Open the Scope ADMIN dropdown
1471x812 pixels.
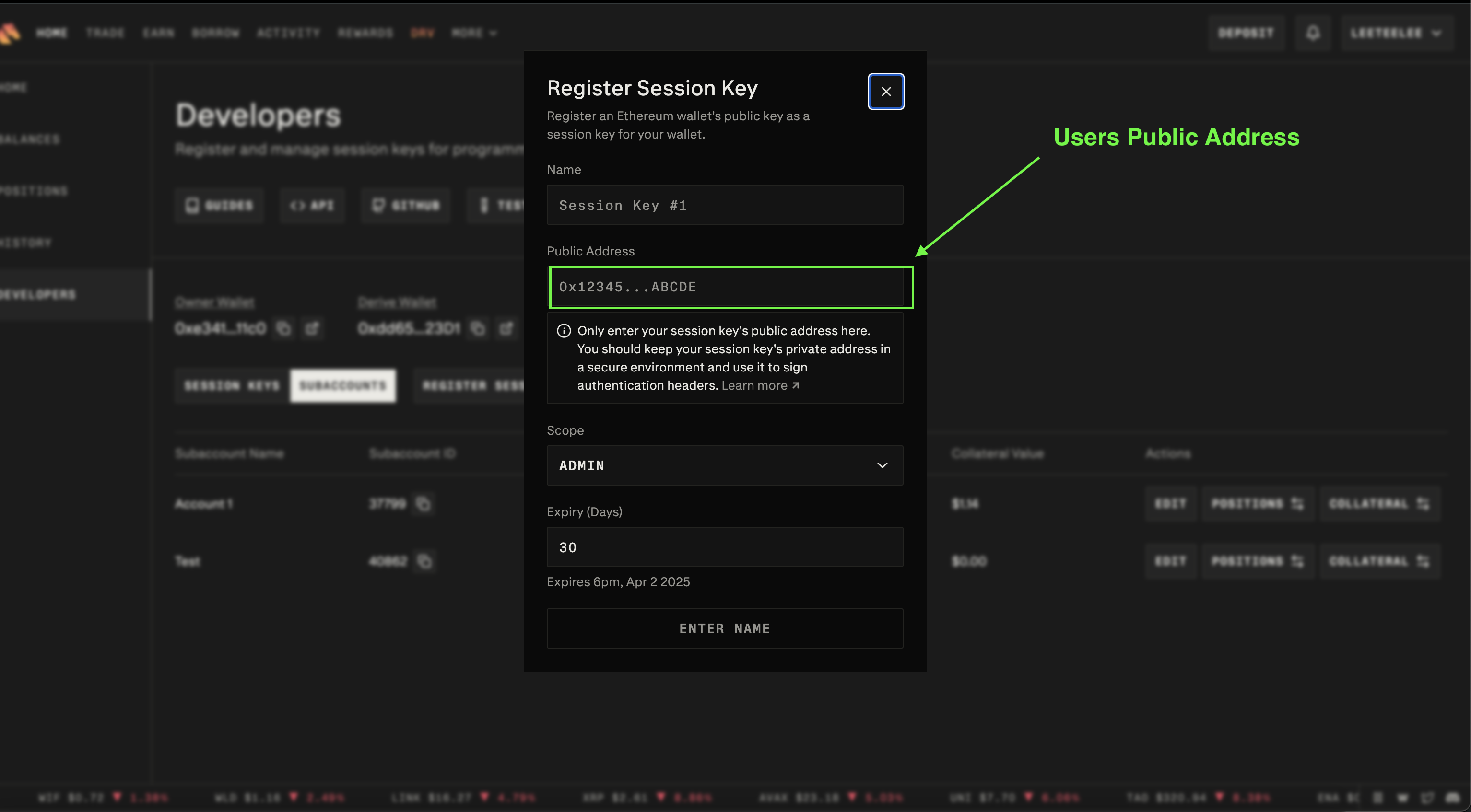[x=725, y=465]
